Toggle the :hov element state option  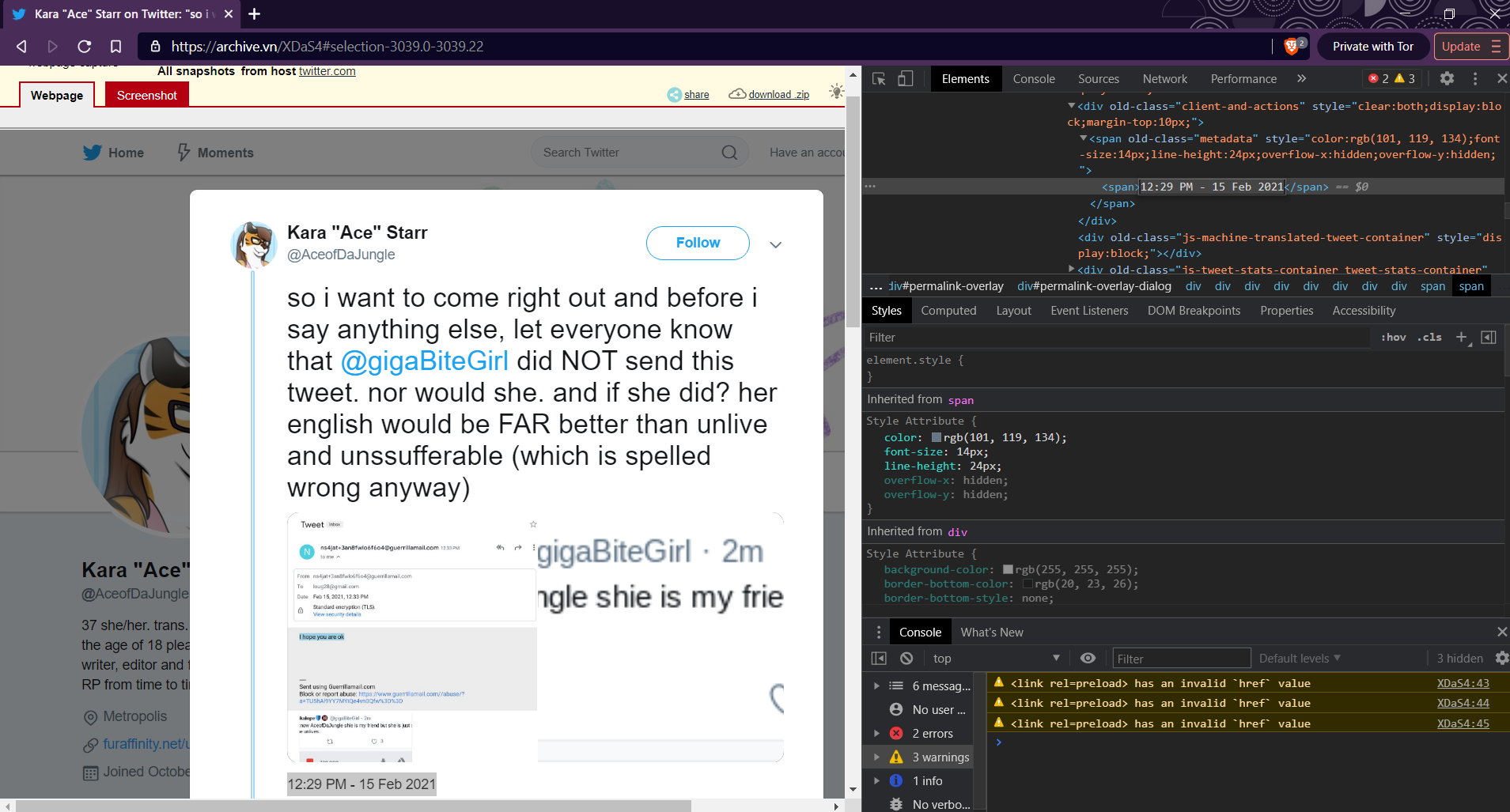tap(1394, 338)
